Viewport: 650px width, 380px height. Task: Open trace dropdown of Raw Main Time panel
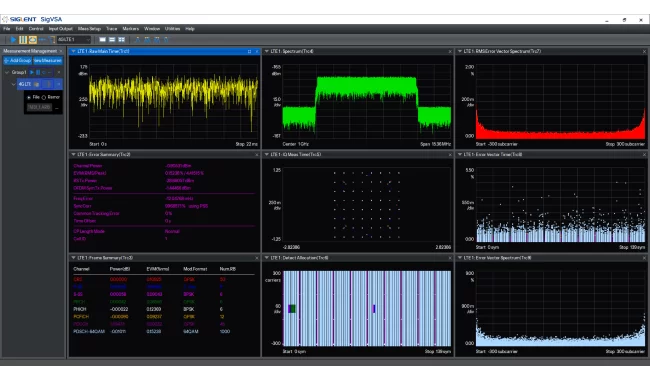coord(73,51)
